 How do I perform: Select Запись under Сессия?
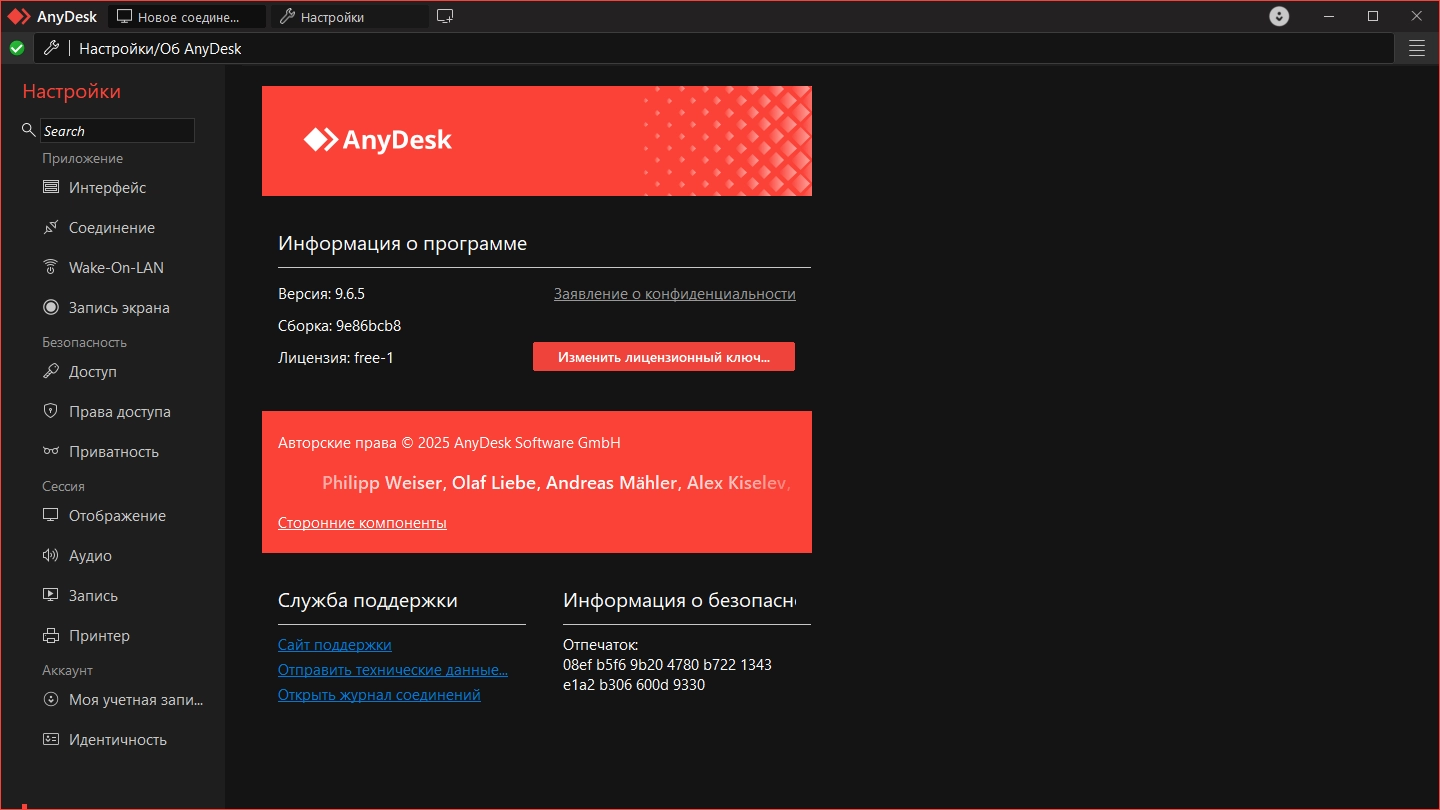pos(93,596)
